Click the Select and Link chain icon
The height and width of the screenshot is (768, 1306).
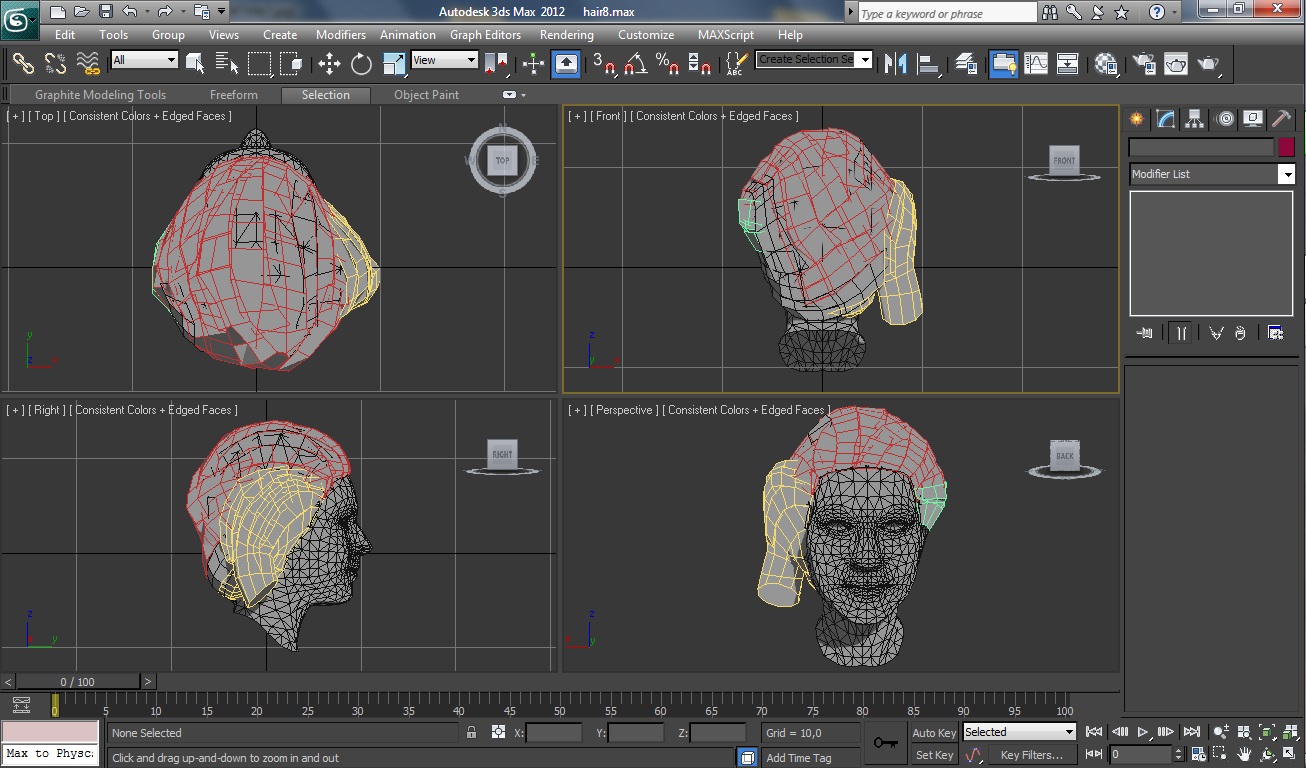click(x=23, y=64)
